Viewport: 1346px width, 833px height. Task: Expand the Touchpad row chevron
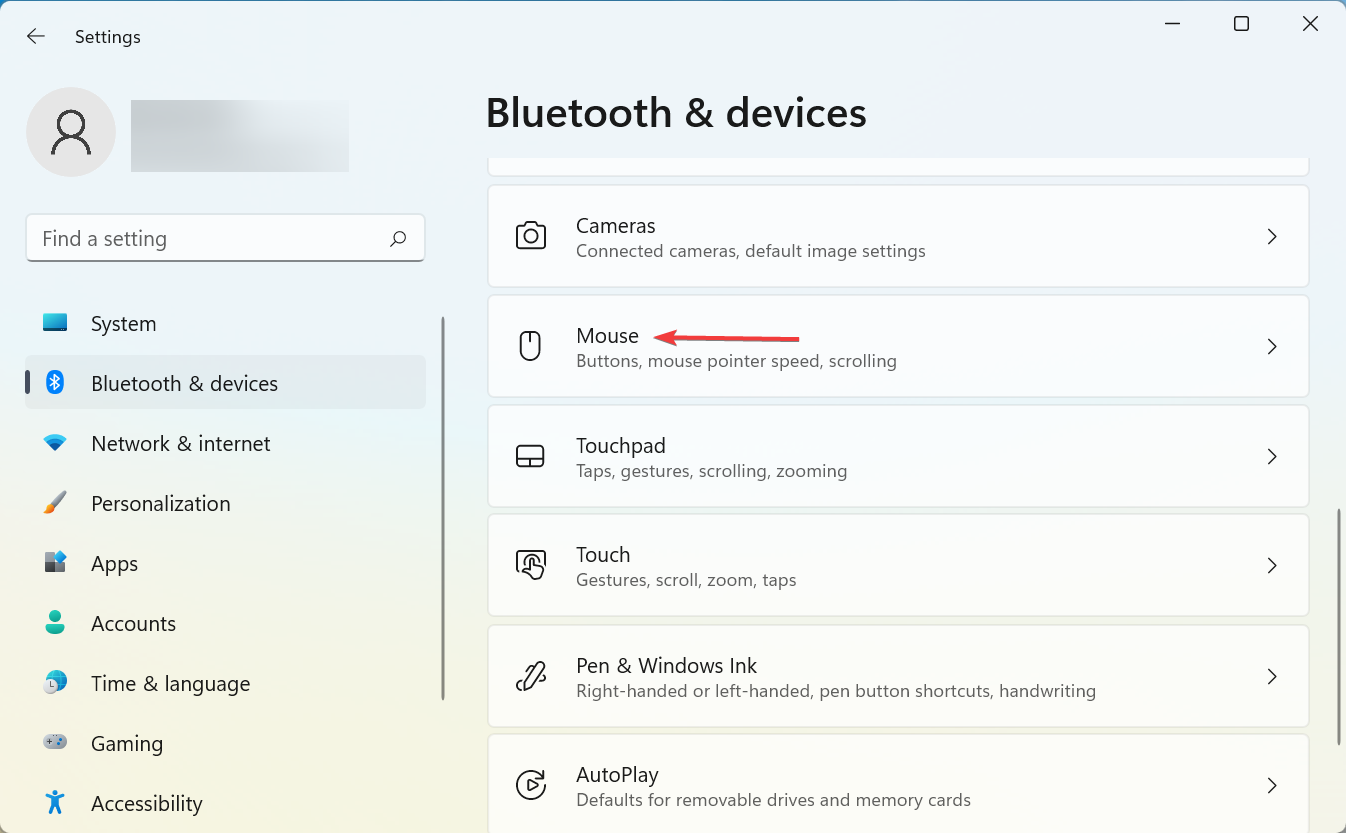1272,456
